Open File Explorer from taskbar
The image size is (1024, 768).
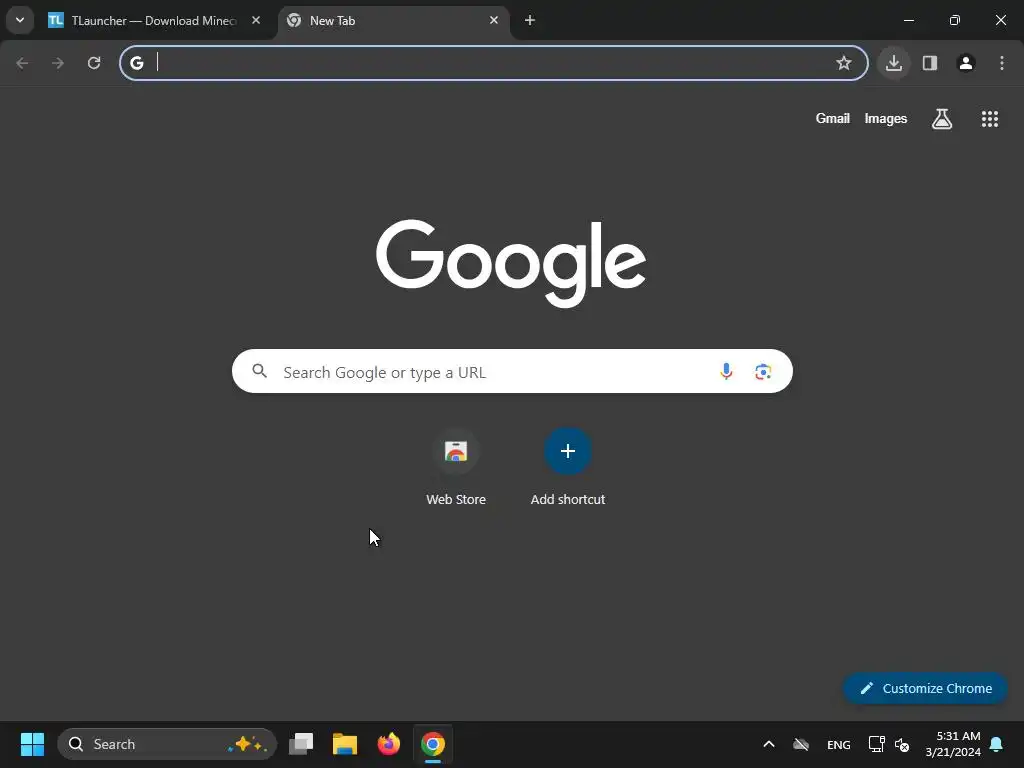click(x=345, y=744)
